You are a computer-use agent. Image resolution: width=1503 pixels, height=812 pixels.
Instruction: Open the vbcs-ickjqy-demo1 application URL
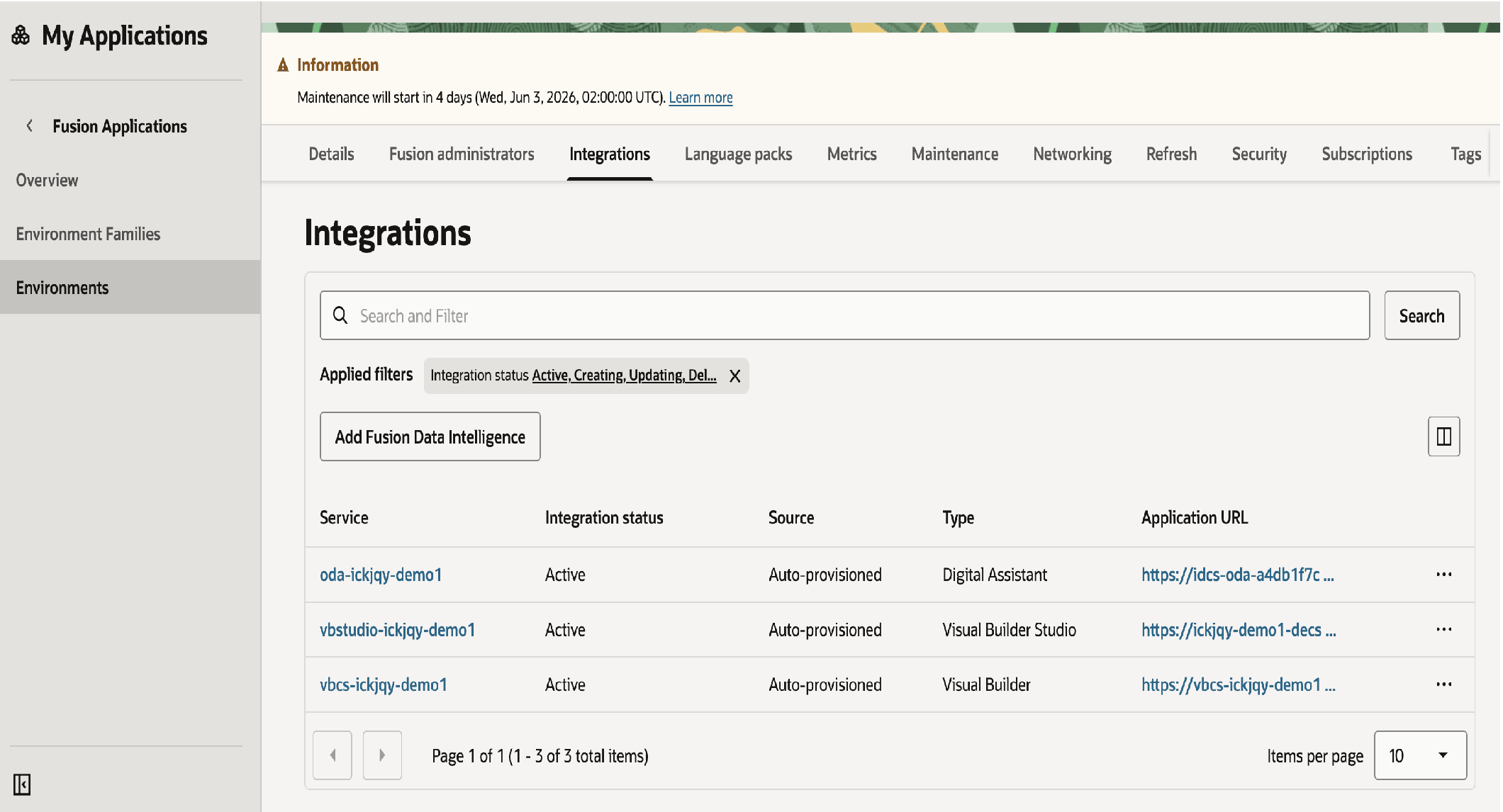[1238, 684]
